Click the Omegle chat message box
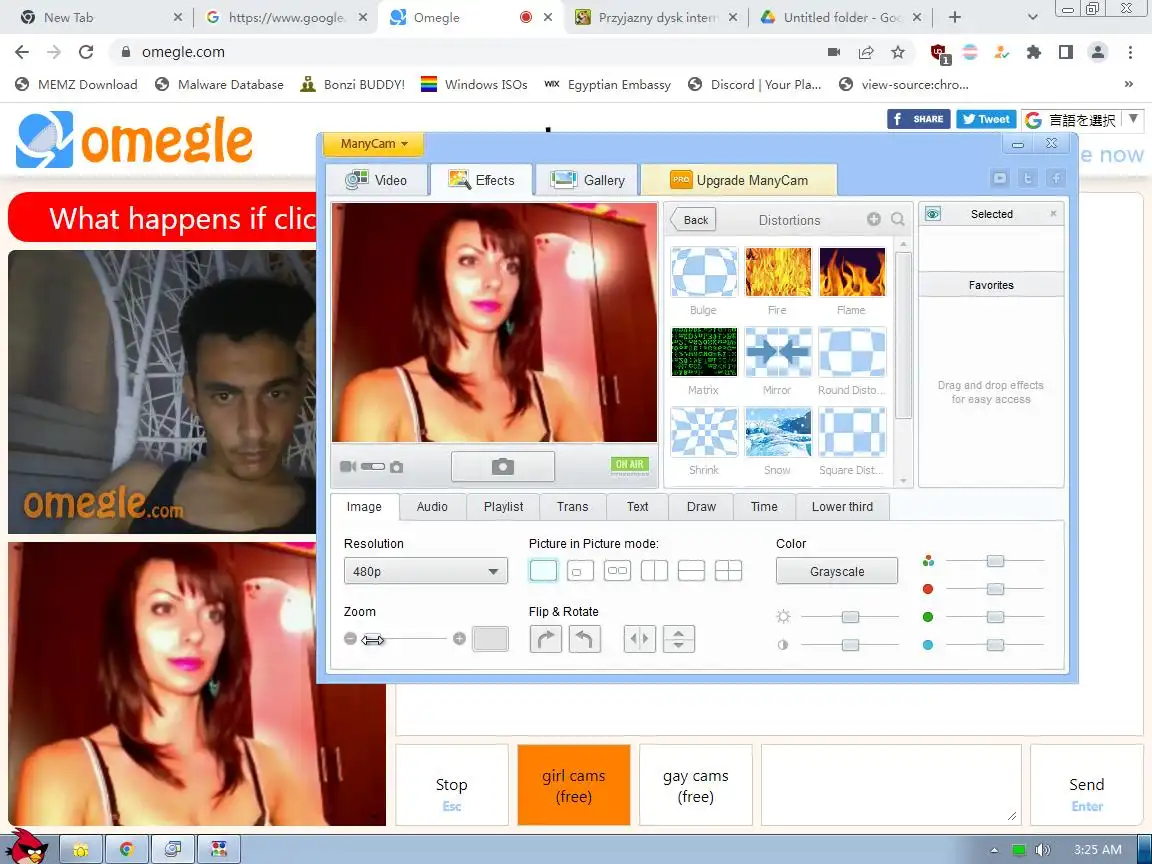The width and height of the screenshot is (1152, 864). pyautogui.click(x=891, y=785)
